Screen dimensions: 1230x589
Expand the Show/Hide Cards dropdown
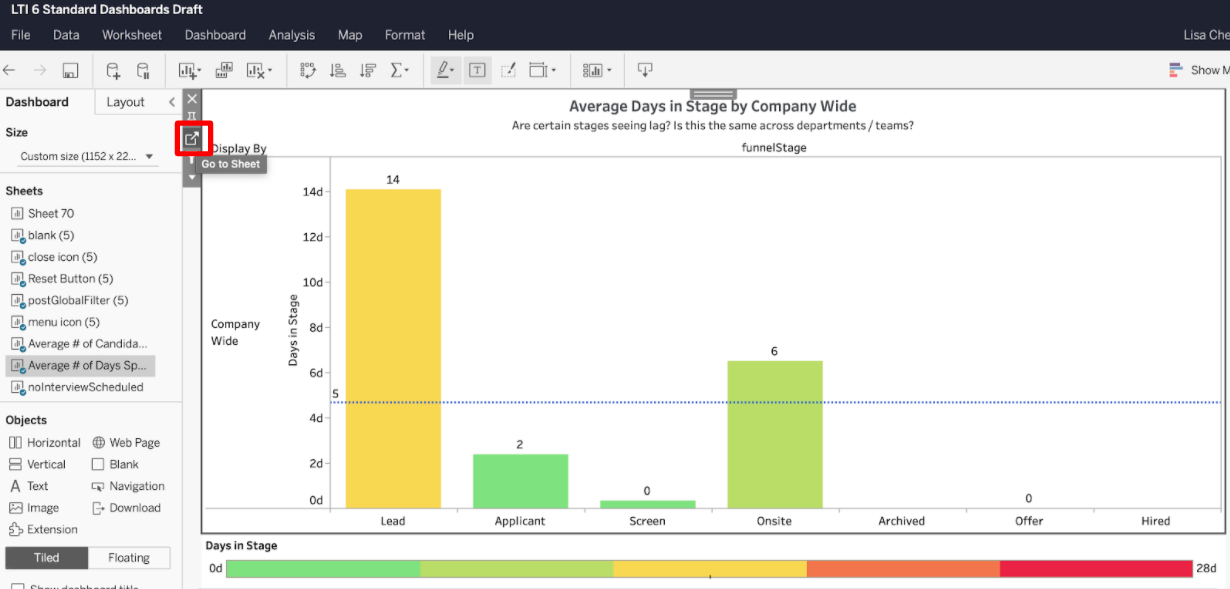[x=596, y=70]
